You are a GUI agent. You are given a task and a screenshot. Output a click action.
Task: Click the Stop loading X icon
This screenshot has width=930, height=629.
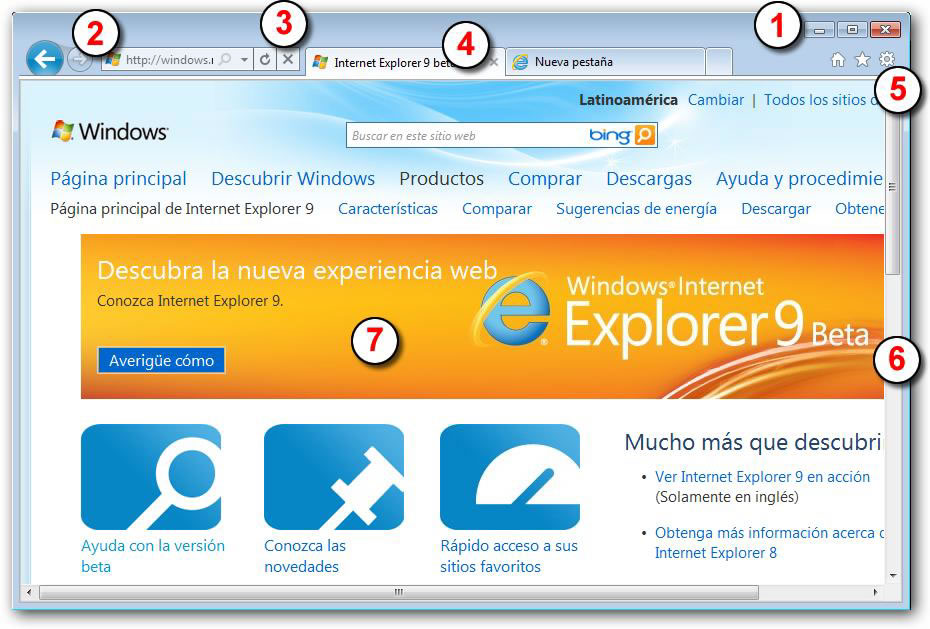(288, 59)
